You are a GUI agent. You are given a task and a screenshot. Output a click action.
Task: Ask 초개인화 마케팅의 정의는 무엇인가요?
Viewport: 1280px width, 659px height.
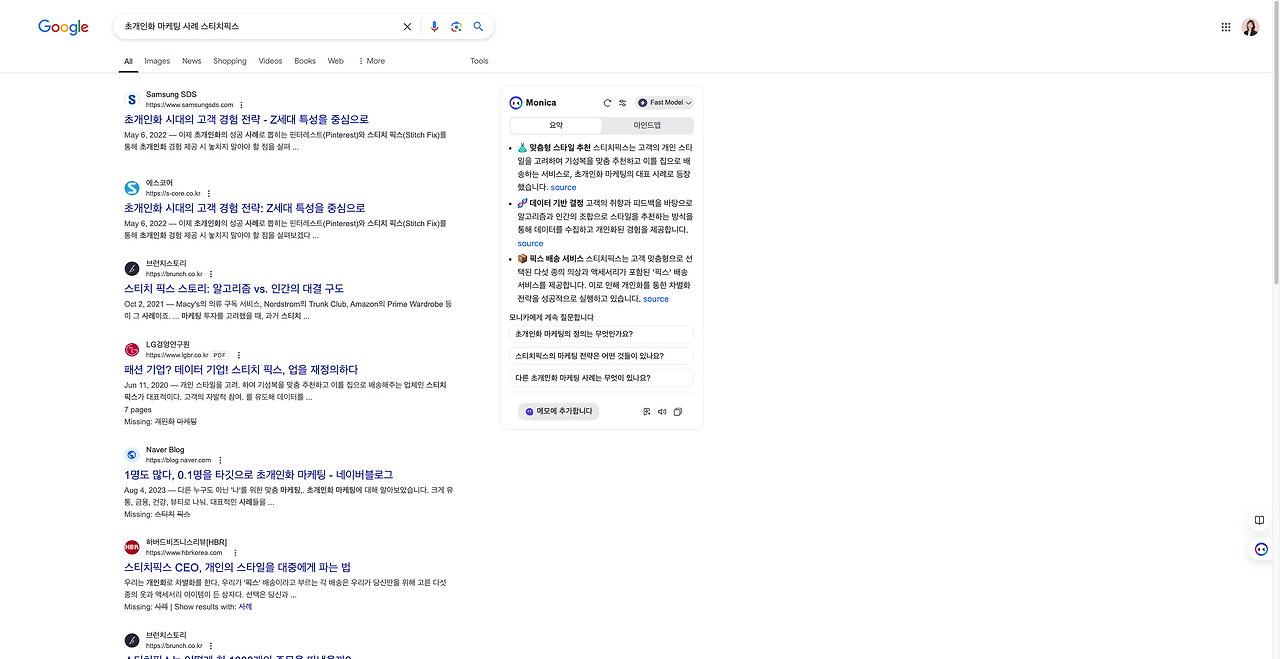[601, 334]
